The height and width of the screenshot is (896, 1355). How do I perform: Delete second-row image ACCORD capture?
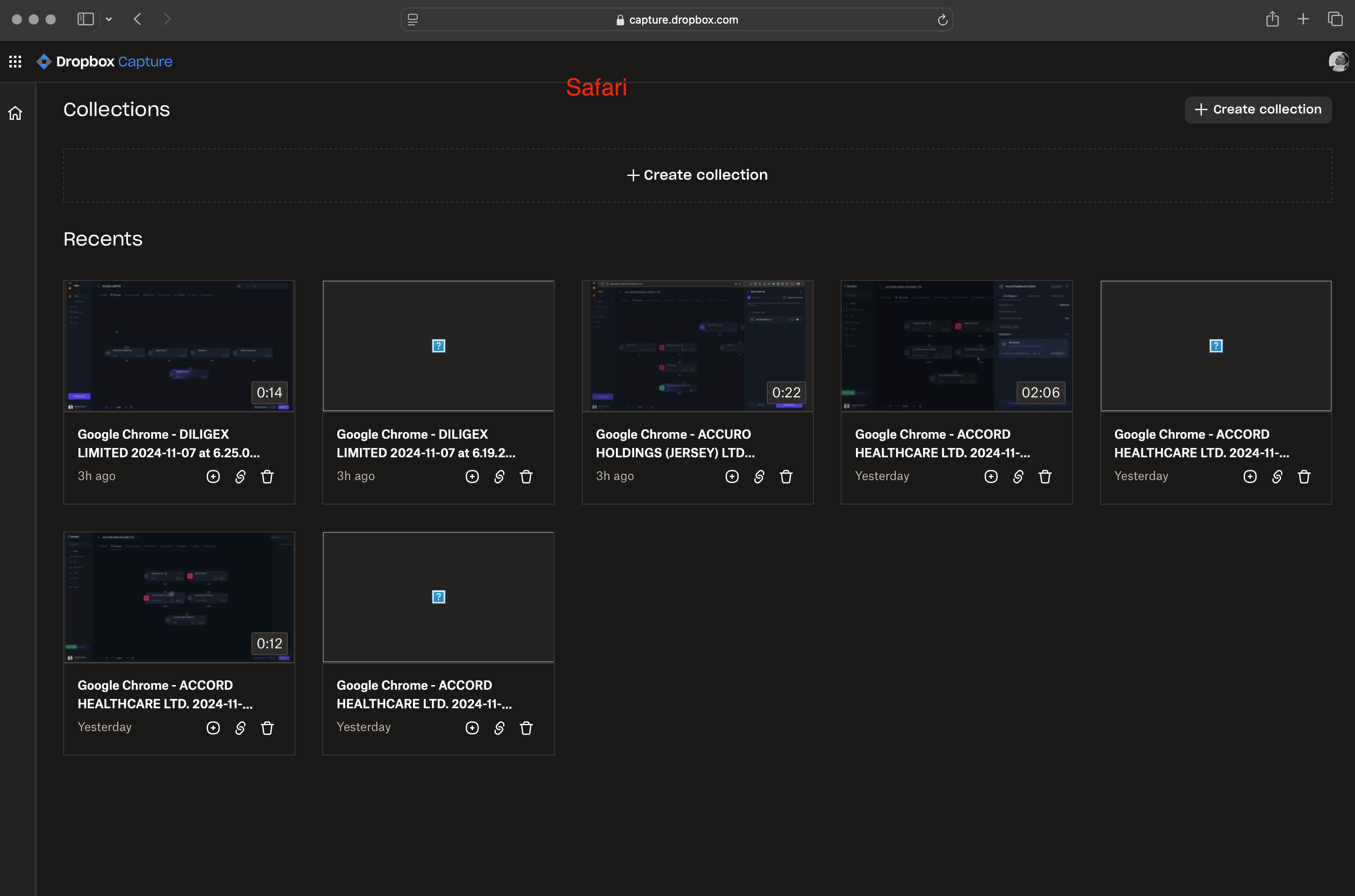[526, 728]
